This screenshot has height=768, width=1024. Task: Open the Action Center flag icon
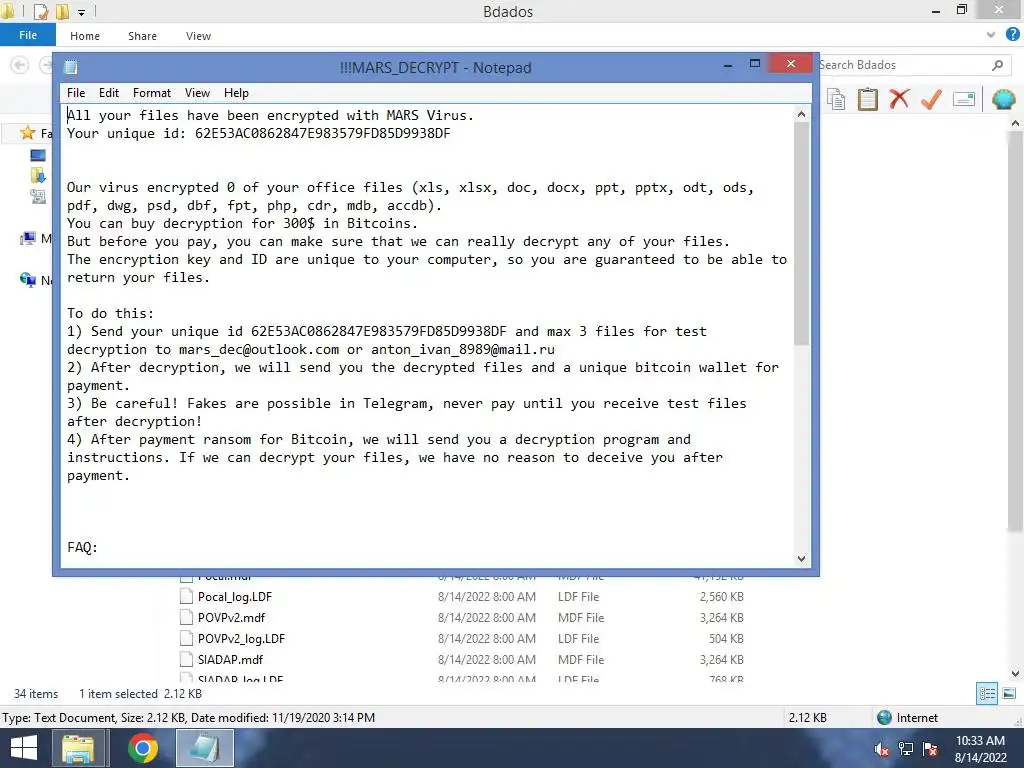pos(930,749)
